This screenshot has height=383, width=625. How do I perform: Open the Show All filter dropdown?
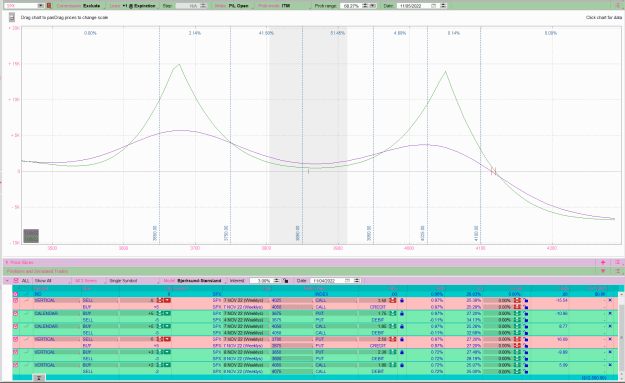coord(52,281)
